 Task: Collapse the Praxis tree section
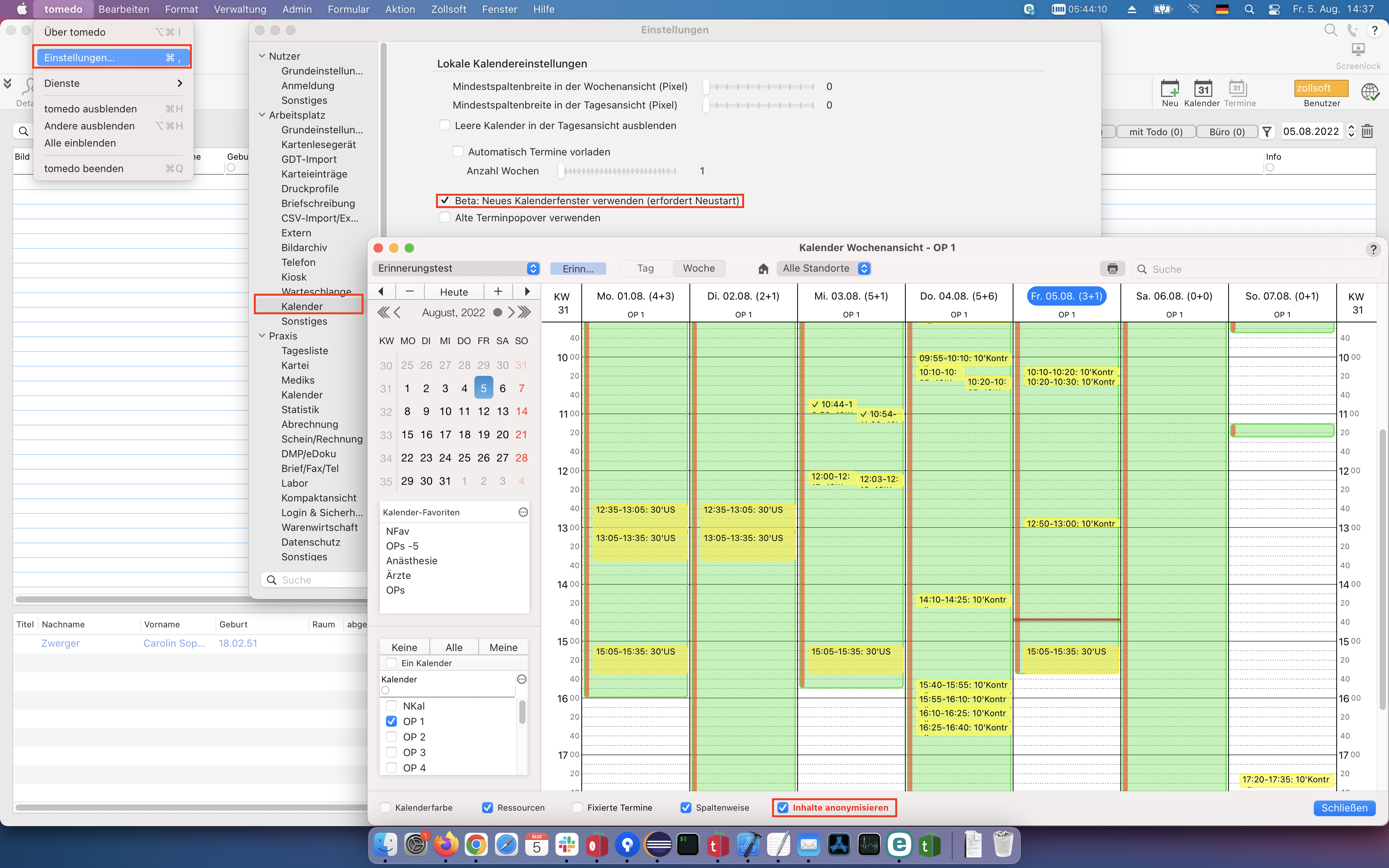[x=262, y=336]
